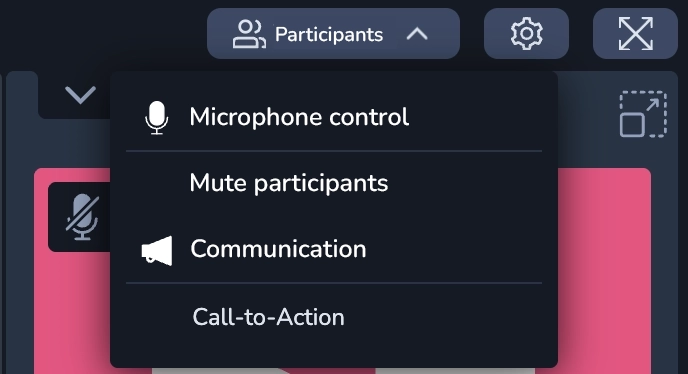Click the dashed pop-out window icon
The width and height of the screenshot is (688, 374).
tap(643, 114)
